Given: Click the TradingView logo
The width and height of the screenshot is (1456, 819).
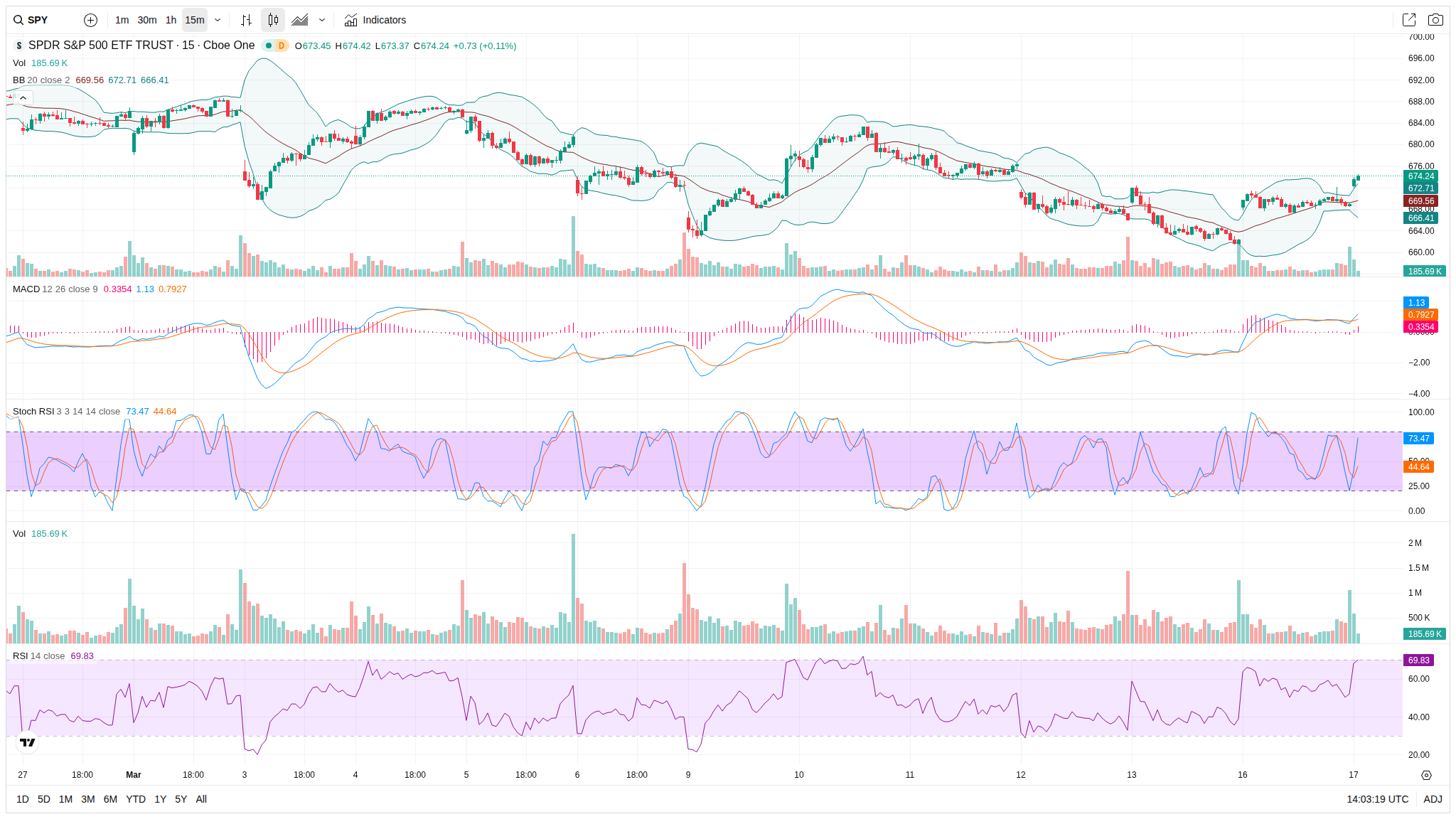Looking at the screenshot, I should pos(27,742).
